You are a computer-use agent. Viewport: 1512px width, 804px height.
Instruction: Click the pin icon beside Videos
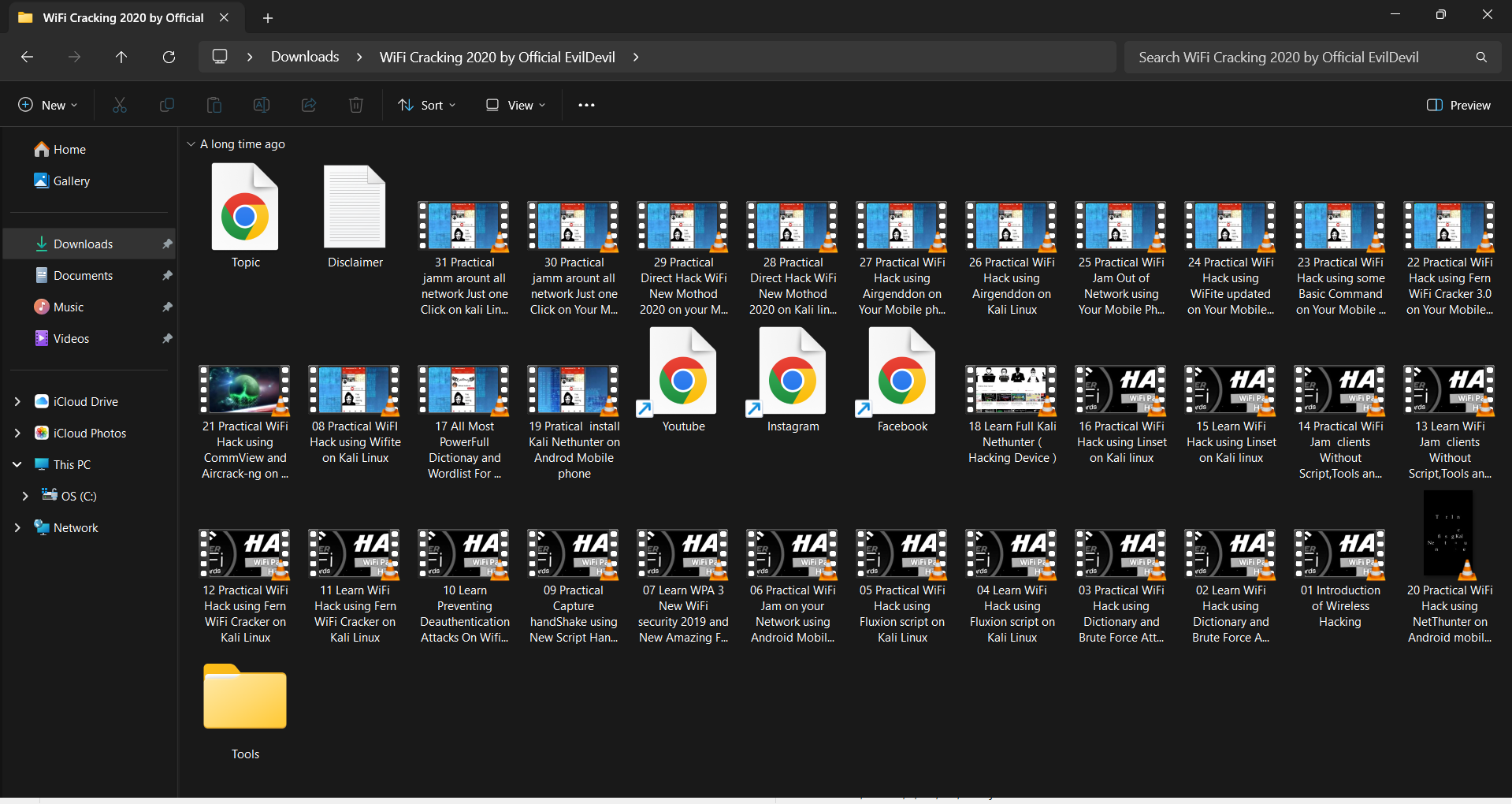tap(167, 339)
